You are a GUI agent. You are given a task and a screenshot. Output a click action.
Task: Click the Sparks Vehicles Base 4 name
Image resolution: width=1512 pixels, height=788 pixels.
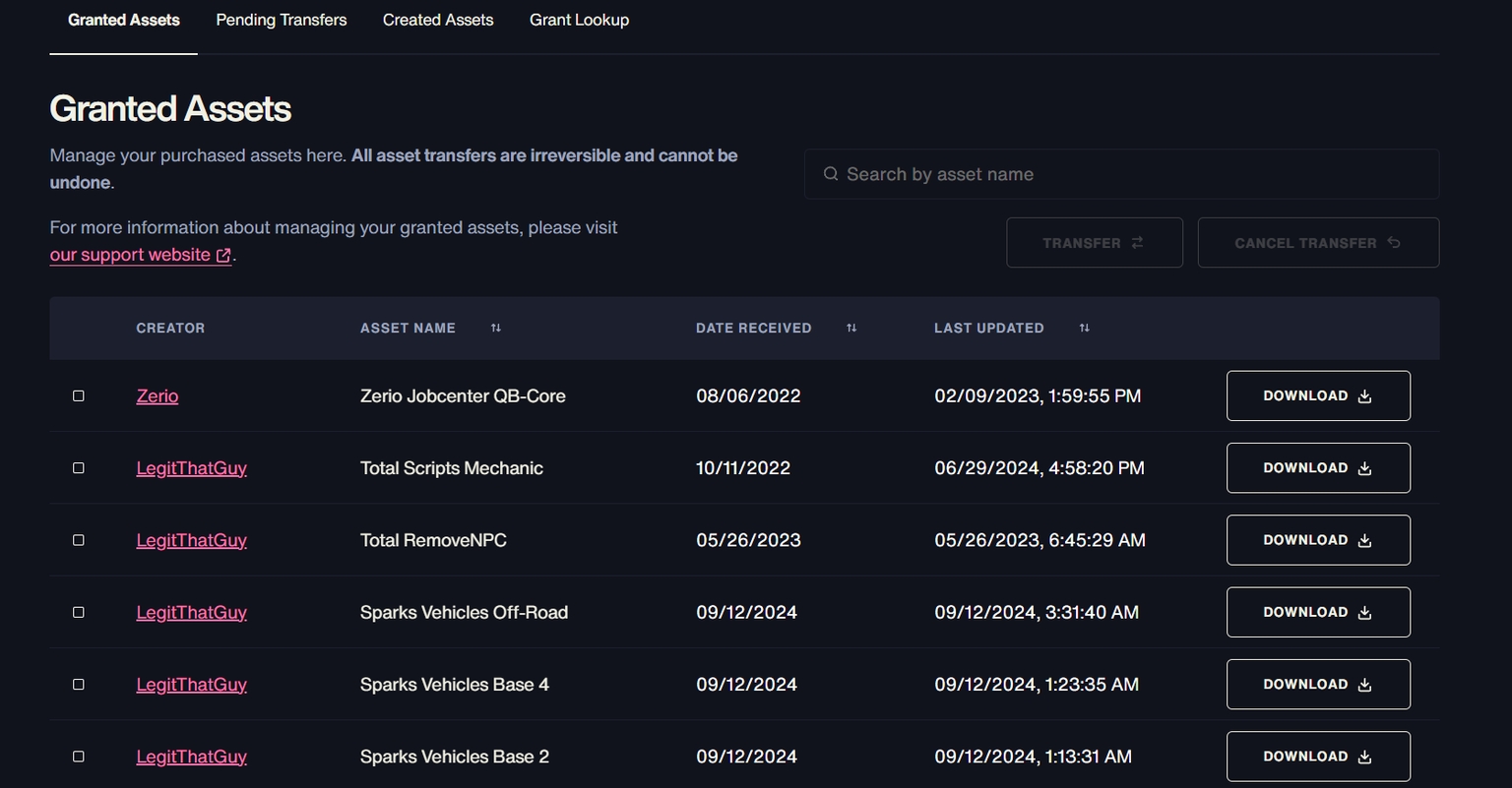click(x=455, y=685)
